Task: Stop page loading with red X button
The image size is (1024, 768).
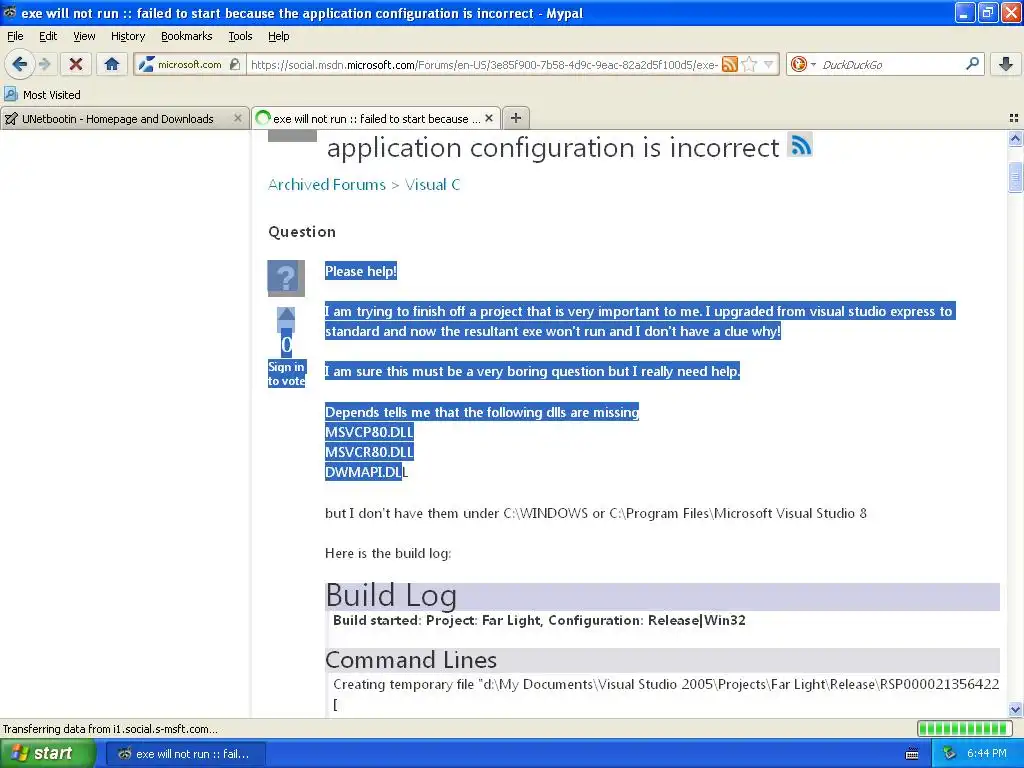Action: 76,64
